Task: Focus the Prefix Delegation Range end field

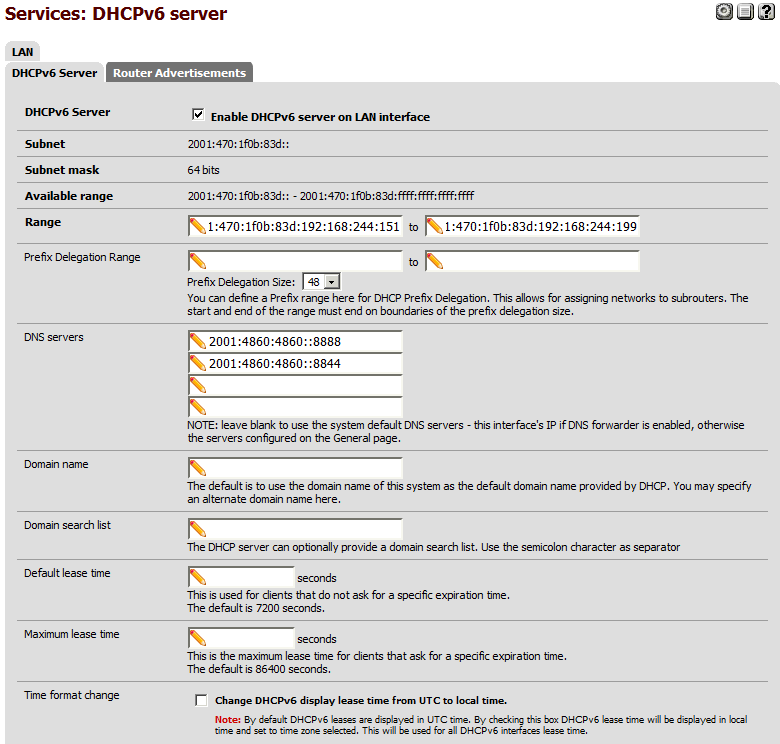Action: [x=532, y=262]
